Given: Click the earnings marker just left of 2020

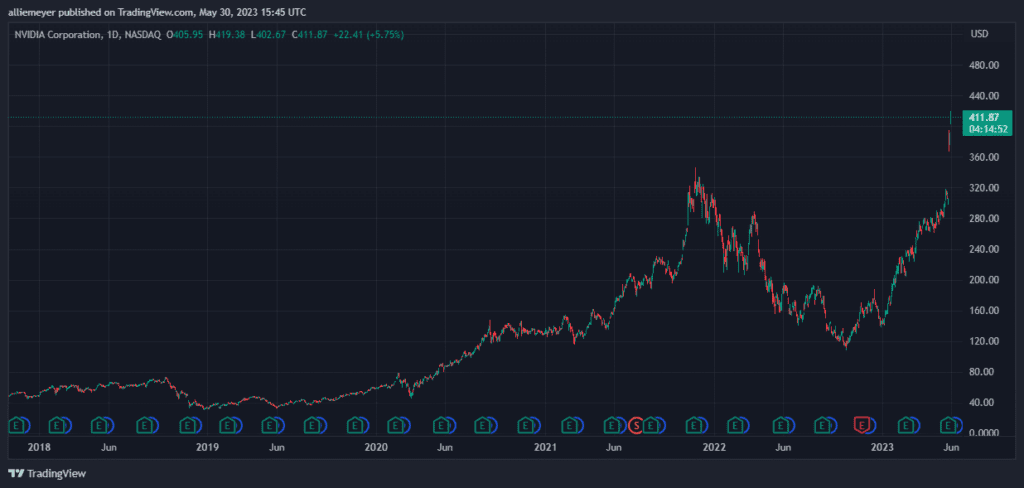Looking at the screenshot, I should coord(355,426).
